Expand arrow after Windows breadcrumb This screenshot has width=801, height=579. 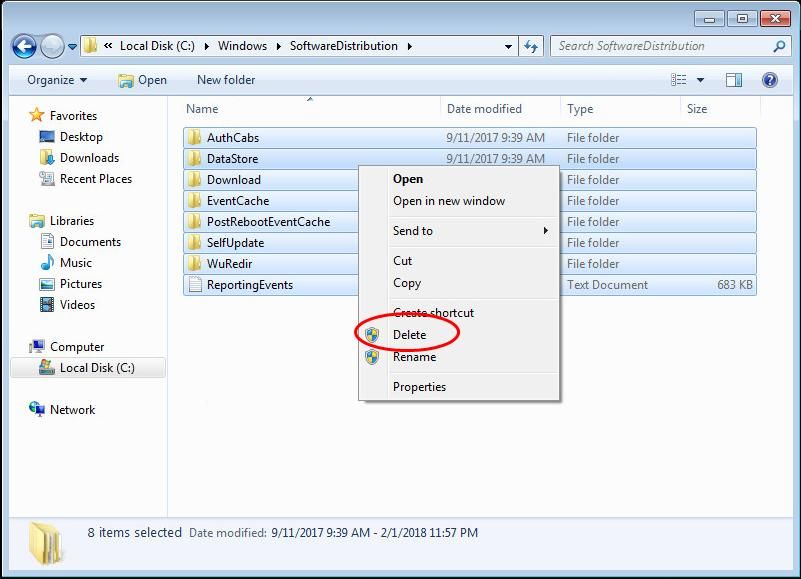278,47
